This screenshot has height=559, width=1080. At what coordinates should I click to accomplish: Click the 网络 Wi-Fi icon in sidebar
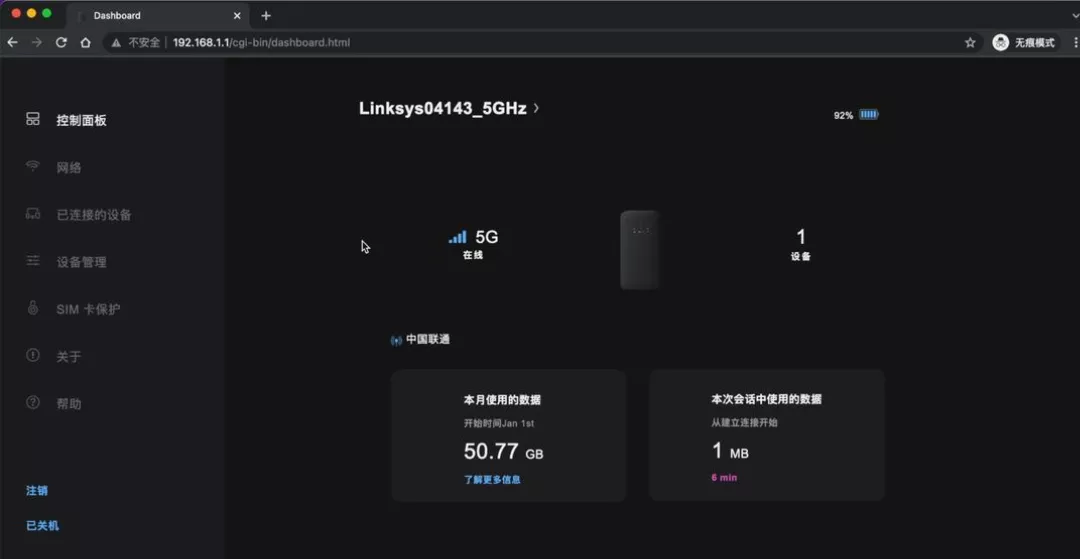(32, 166)
